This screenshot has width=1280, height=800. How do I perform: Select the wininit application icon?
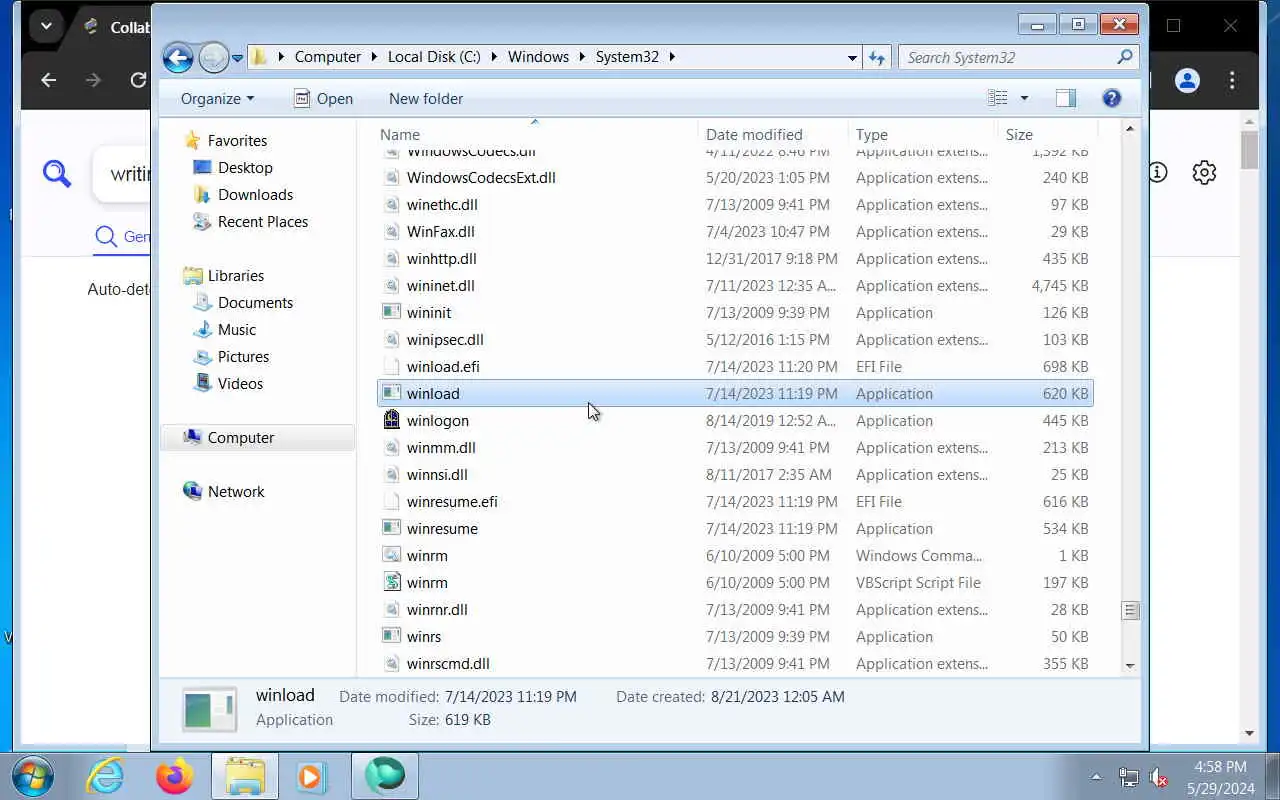click(392, 313)
